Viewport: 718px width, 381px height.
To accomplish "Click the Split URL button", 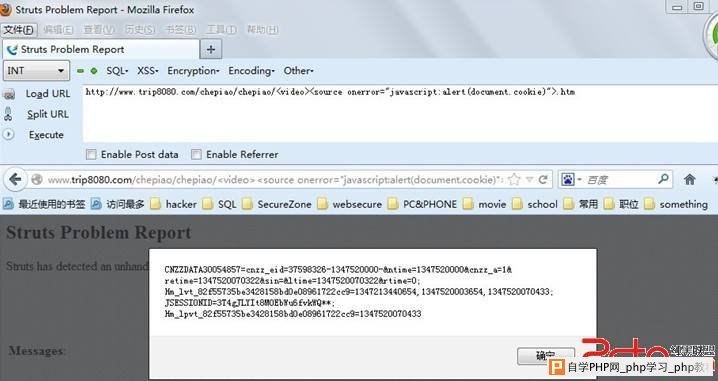I will point(48,114).
